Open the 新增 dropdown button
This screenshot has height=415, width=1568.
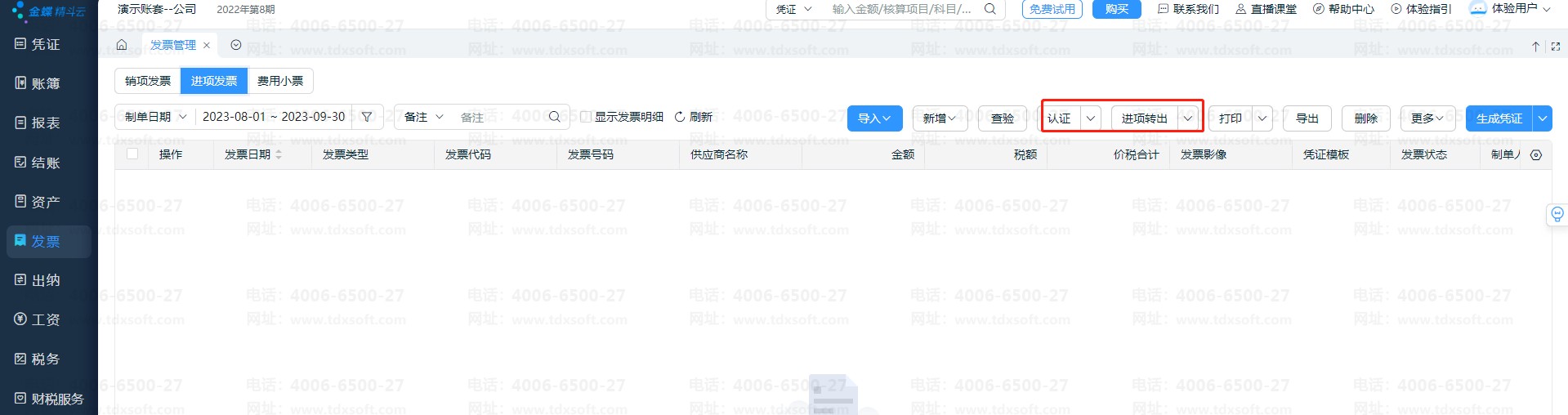pyautogui.click(x=940, y=118)
